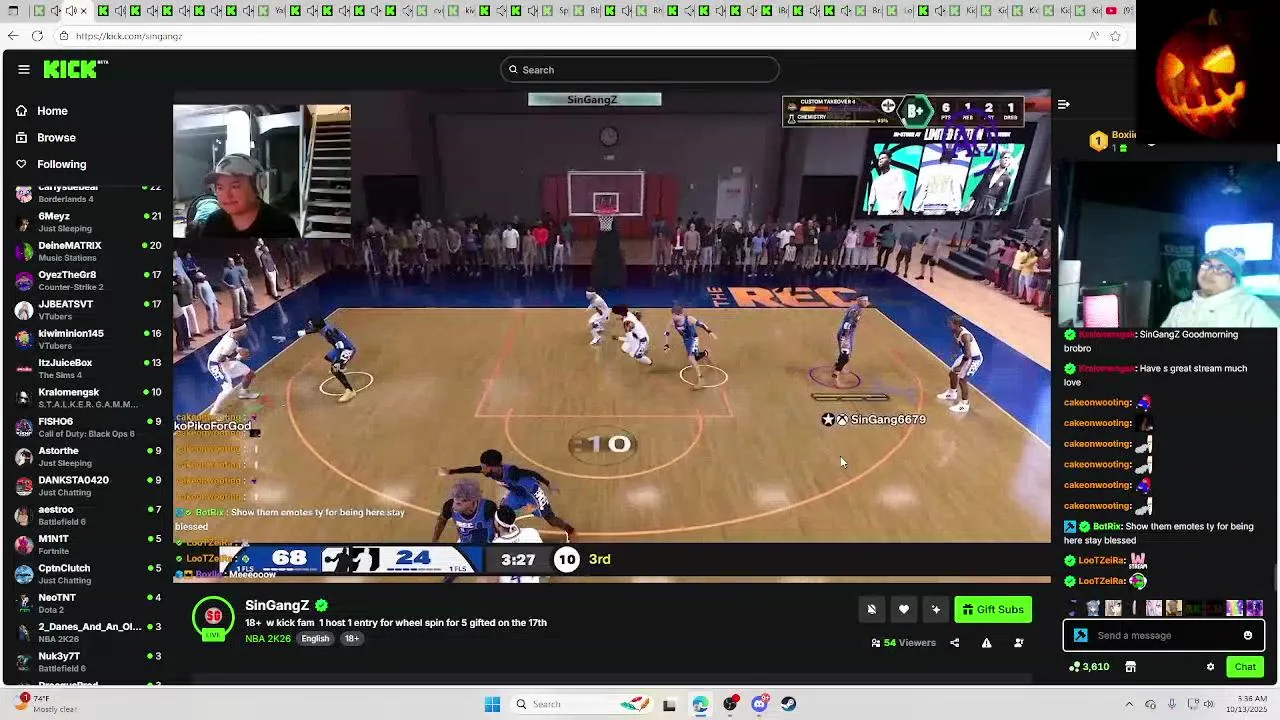Open the ItzJuiceBox channel in sidebar
Viewport: 1280px width, 720px height.
pyautogui.click(x=88, y=368)
